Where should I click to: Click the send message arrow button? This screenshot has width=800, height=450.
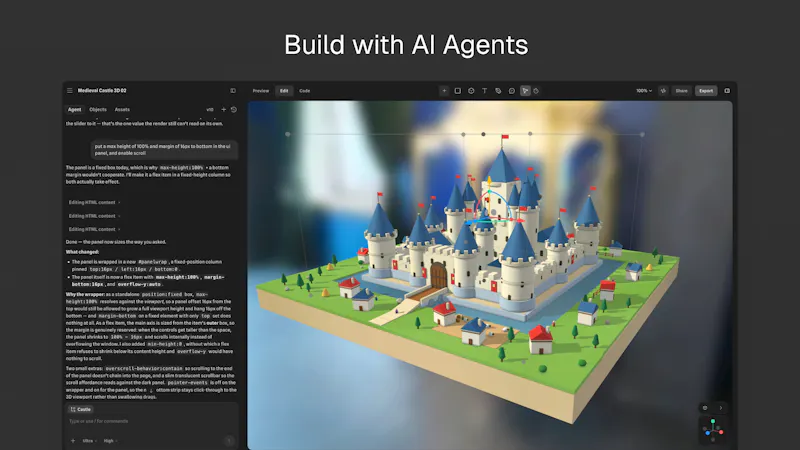[x=230, y=441]
